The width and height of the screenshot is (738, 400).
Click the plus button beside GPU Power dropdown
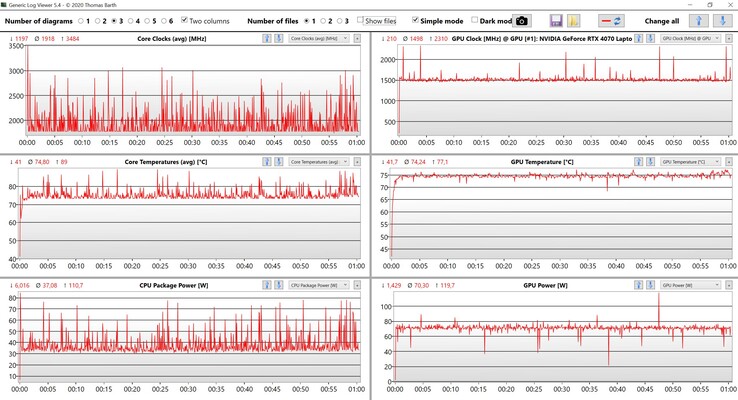pyautogui.click(x=729, y=285)
